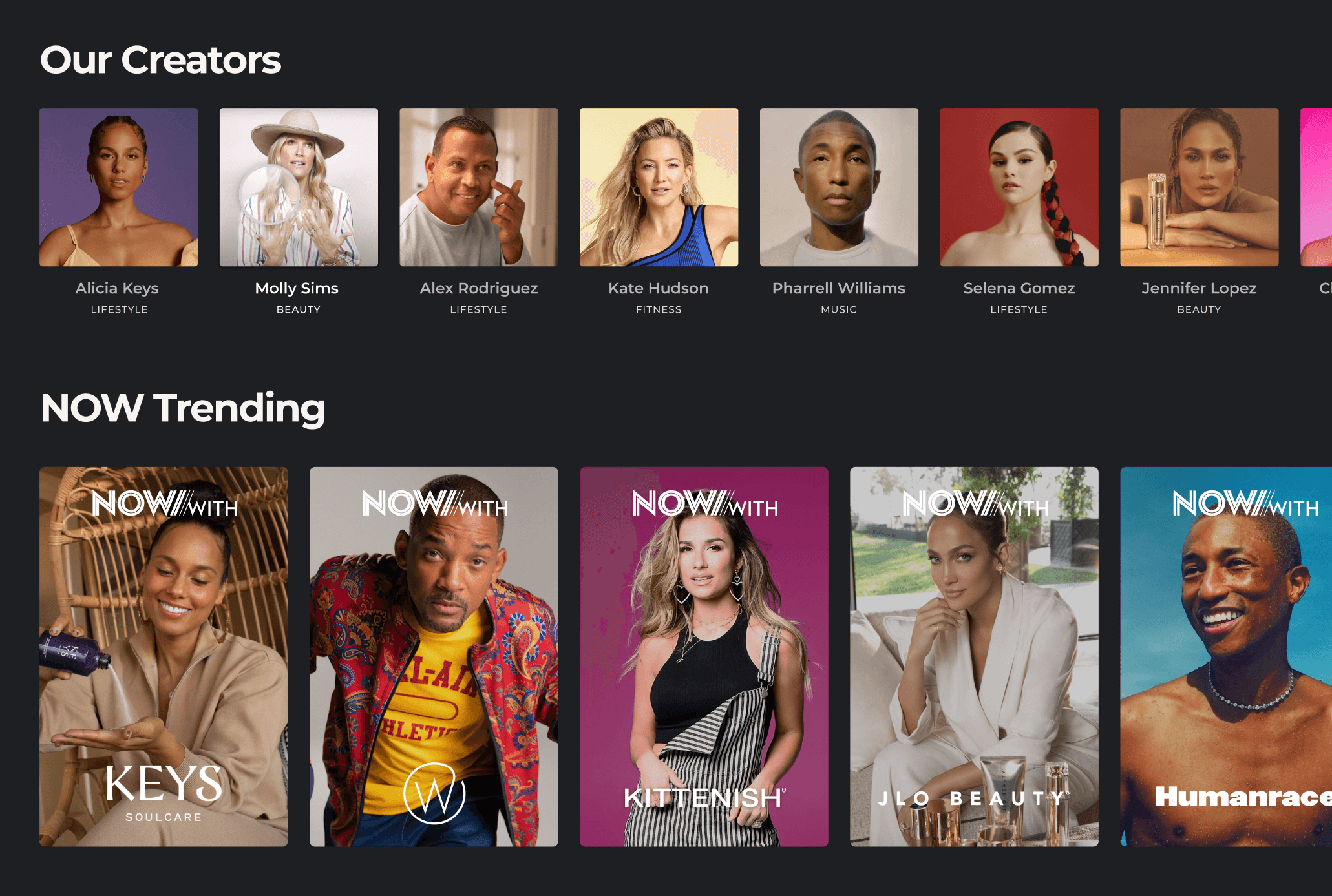This screenshot has height=896, width=1332.
Task: Click the Kittenish brand logo
Action: click(x=704, y=798)
